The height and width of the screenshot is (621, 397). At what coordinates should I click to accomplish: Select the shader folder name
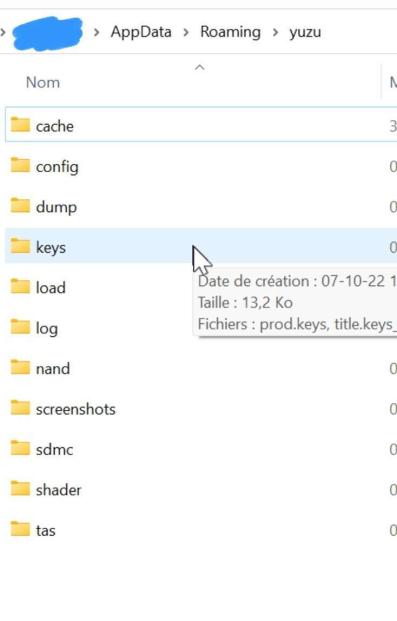tap(59, 490)
